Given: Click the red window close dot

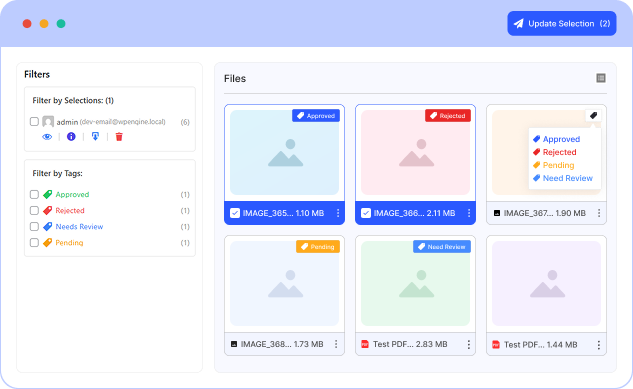Looking at the screenshot, I should (27, 23).
